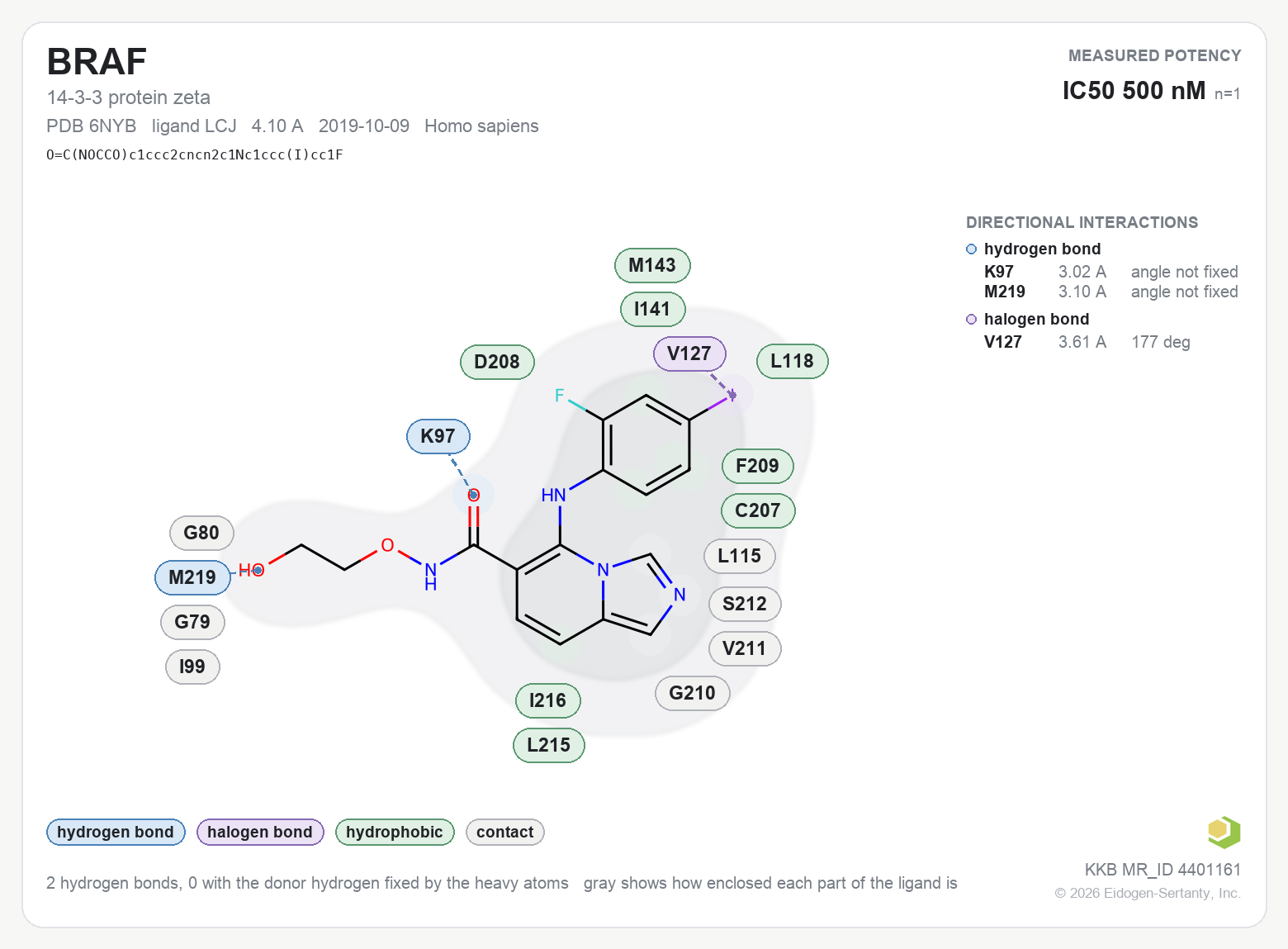The height and width of the screenshot is (949, 1288).
Task: Click the 'gray shows how enclosed' note
Action: (x=770, y=883)
